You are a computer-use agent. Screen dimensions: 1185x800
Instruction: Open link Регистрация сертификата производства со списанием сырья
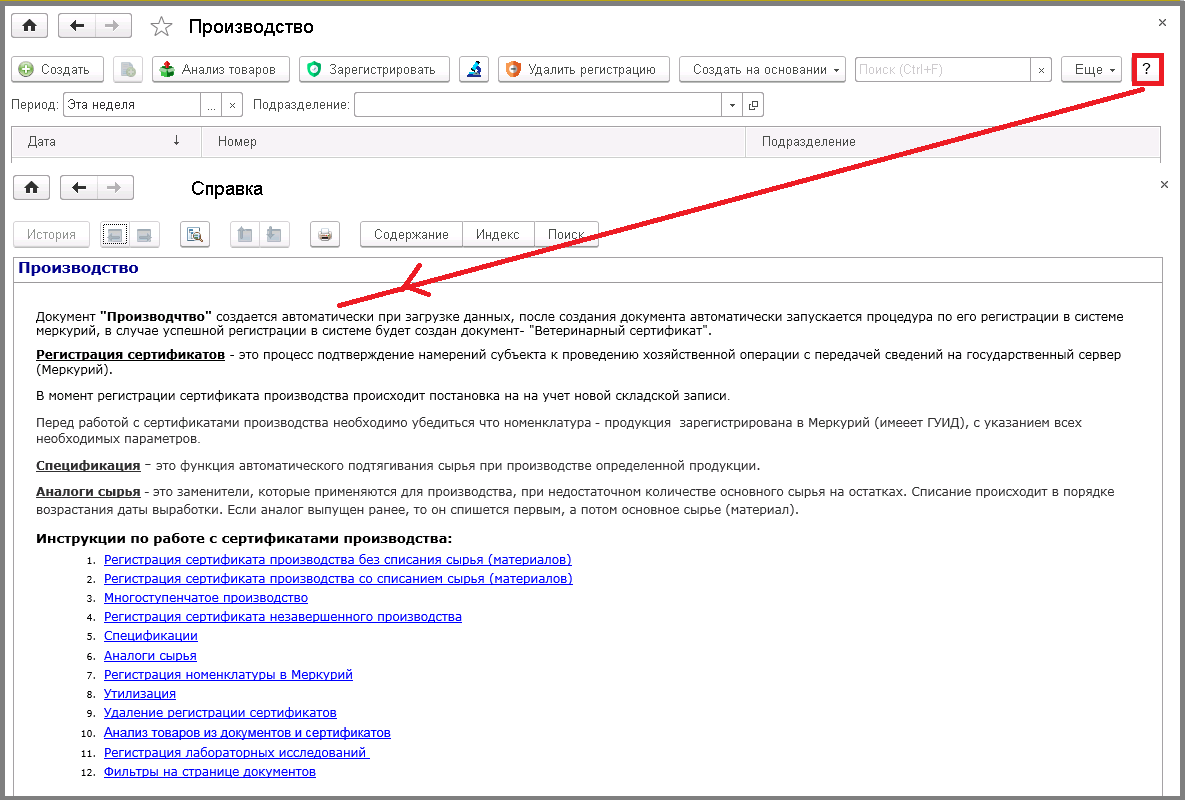[338, 579]
